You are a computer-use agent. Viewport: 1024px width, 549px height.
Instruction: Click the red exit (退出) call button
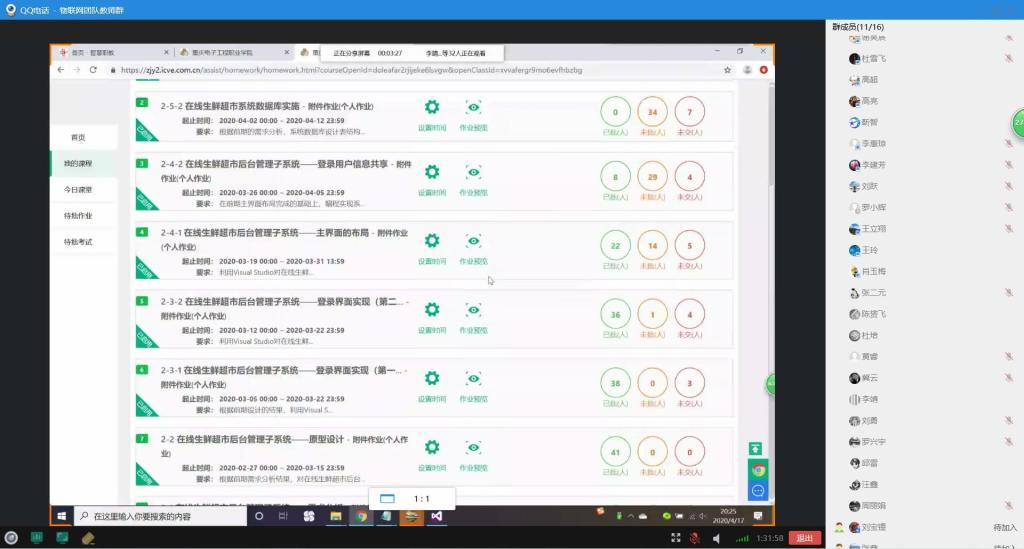(x=804, y=538)
